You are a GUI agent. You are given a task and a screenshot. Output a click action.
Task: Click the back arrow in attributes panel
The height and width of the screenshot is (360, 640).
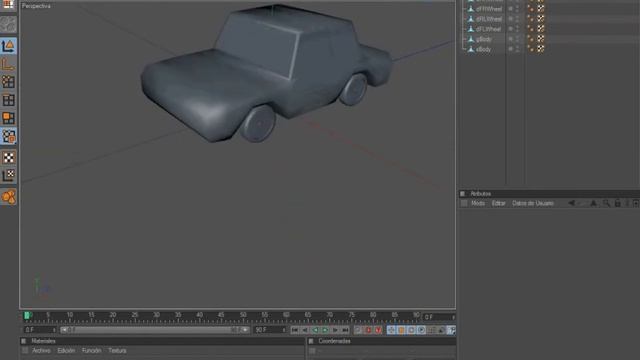pos(572,203)
